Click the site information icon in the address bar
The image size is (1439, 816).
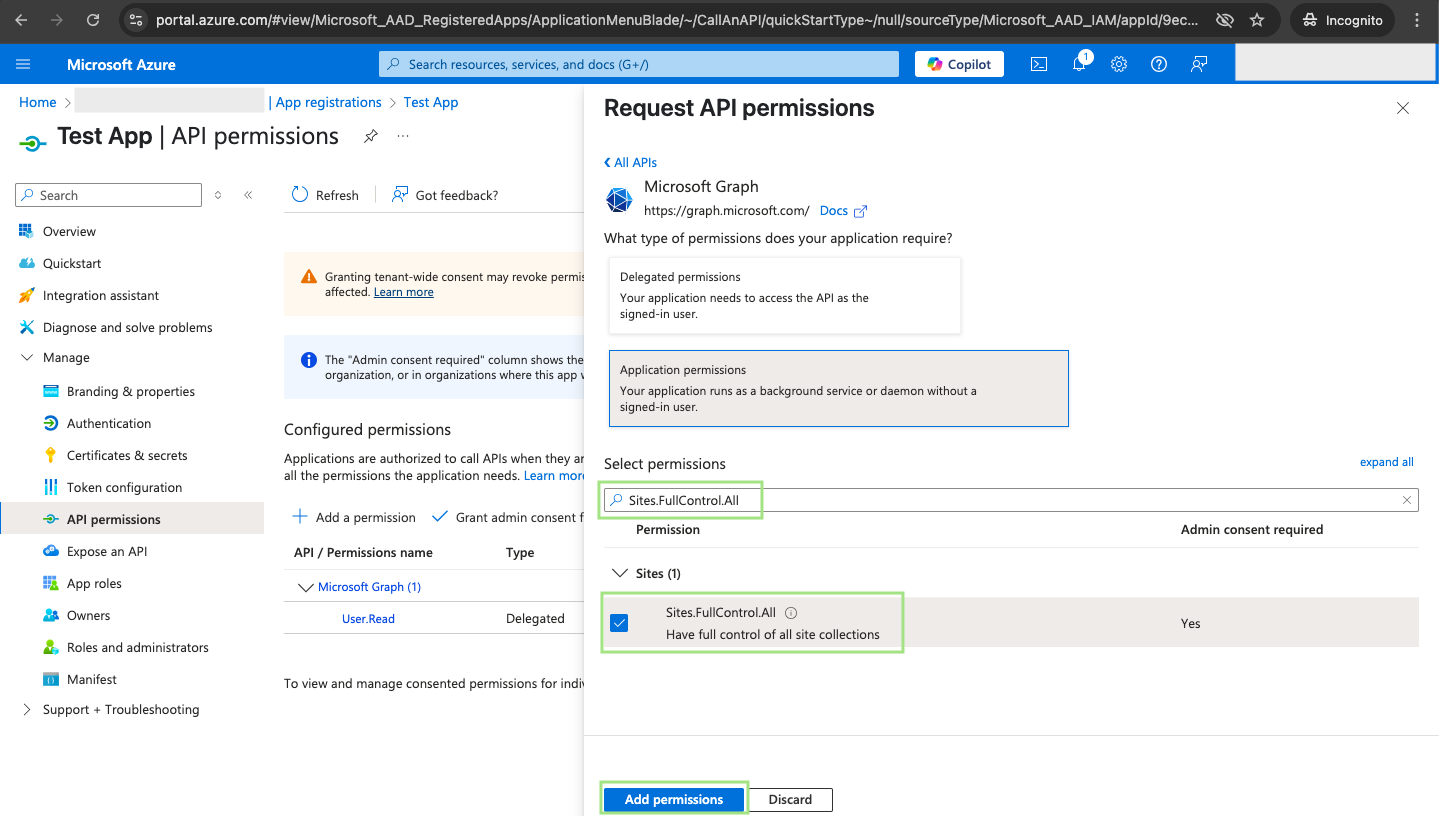pos(136,20)
